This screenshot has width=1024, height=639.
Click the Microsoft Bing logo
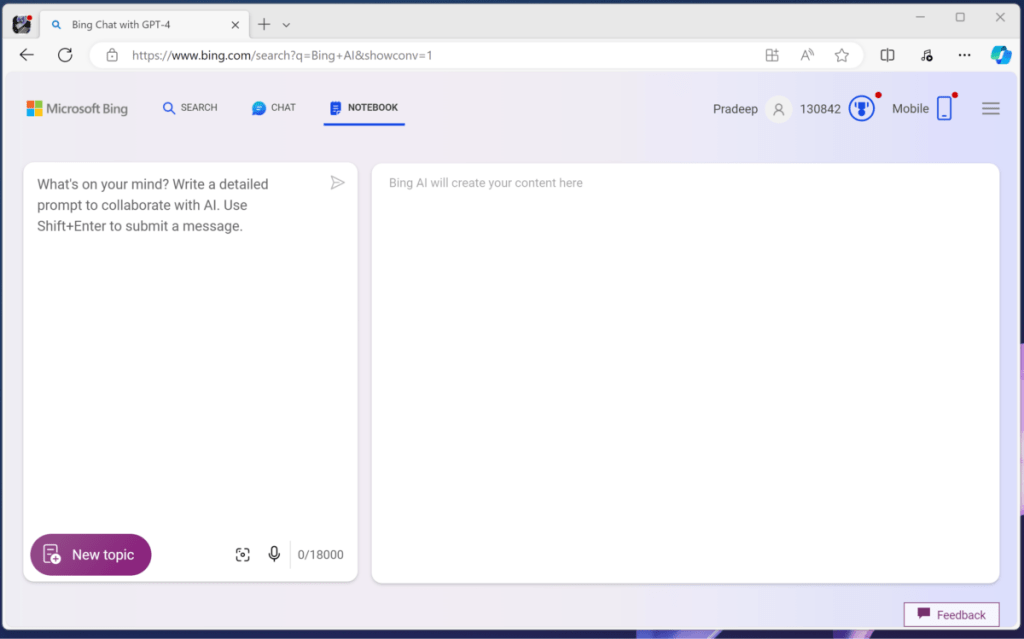pos(76,108)
